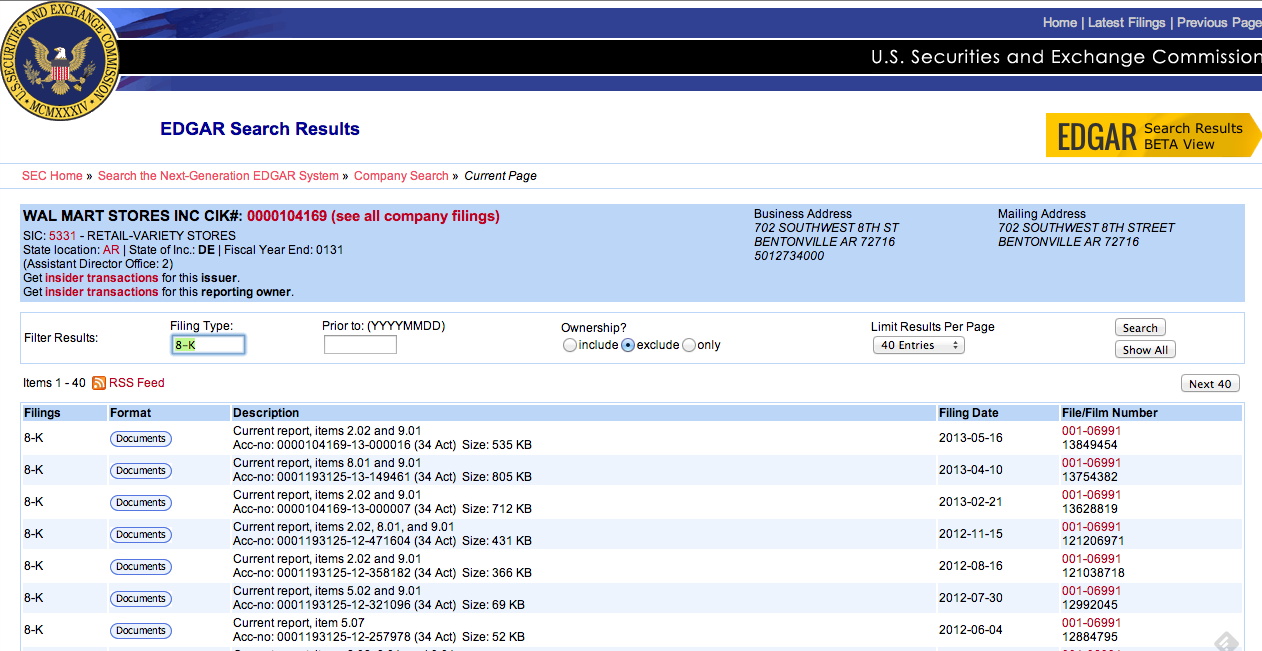Follow the Search the Next-Generation EDGAR System breadcrumb
The height and width of the screenshot is (651, 1262).
click(x=218, y=176)
